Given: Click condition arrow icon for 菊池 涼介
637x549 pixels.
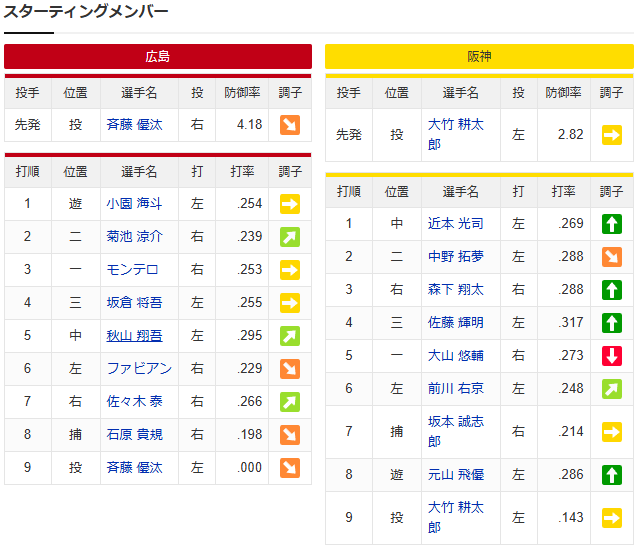Looking at the screenshot, I should tap(290, 237).
